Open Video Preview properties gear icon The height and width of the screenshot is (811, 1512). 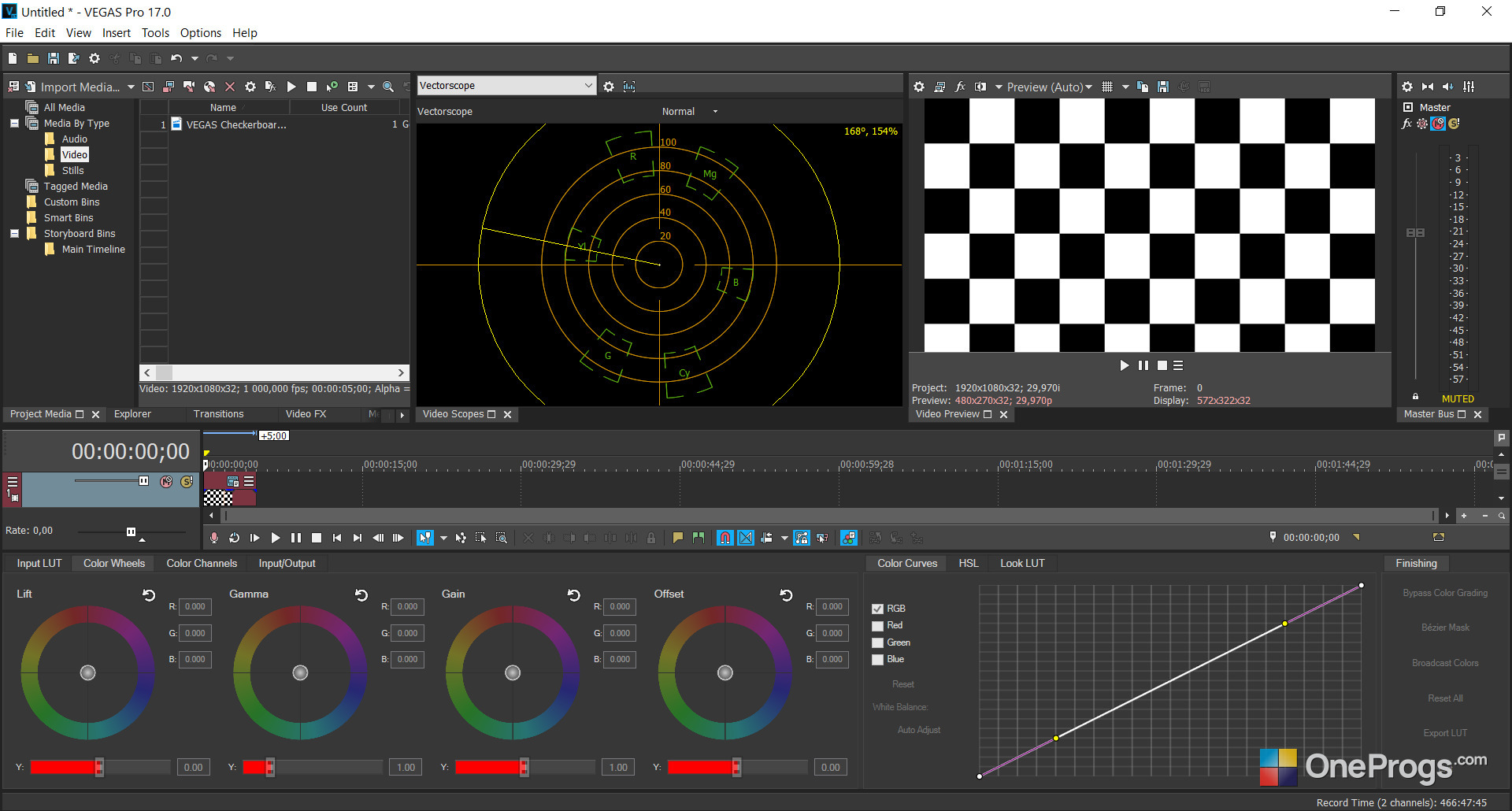919,87
